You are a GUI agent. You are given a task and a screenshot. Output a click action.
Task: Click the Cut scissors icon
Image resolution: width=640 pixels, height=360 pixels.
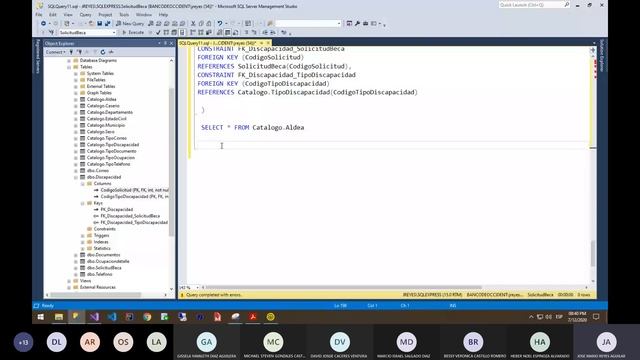click(x=193, y=24)
